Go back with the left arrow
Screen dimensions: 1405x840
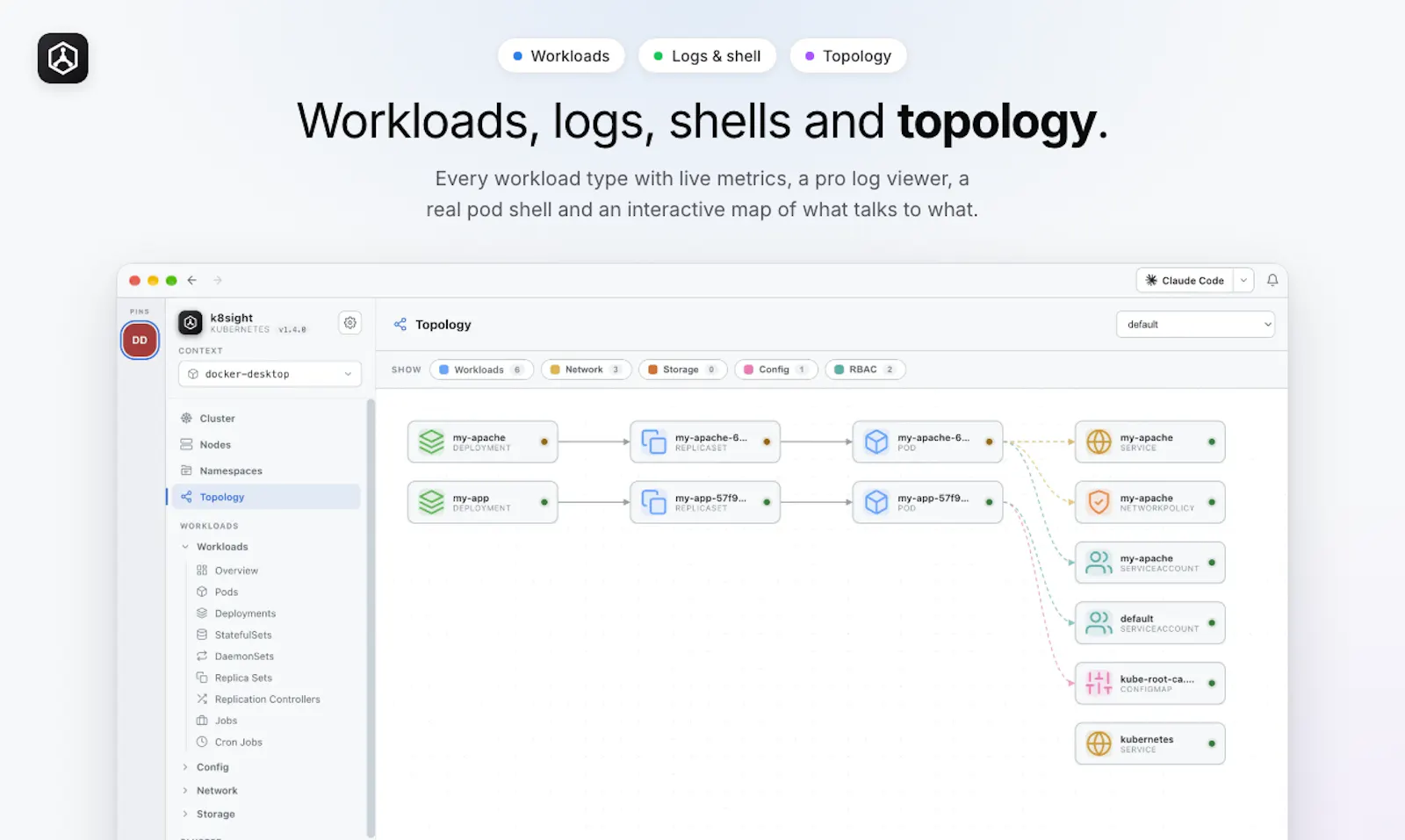[x=192, y=280]
